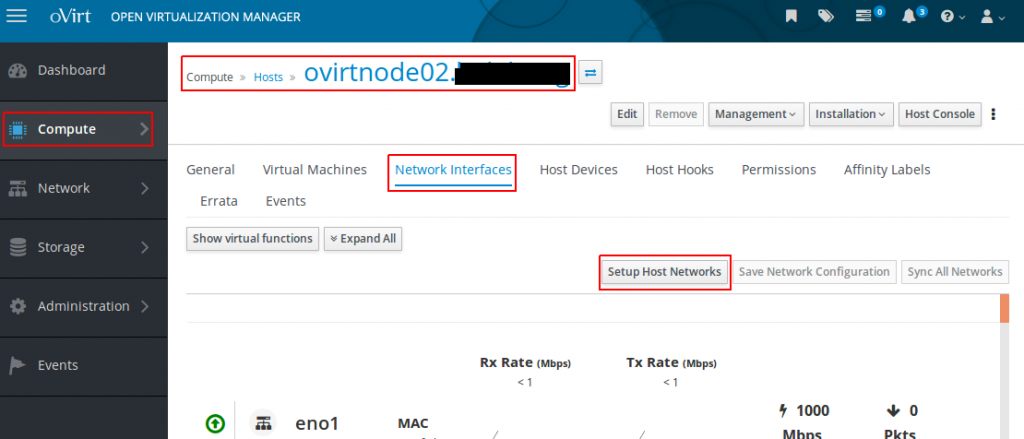1024x439 pixels.
Task: Expand the Compute sidebar submenu
Action: pyautogui.click(x=144, y=129)
